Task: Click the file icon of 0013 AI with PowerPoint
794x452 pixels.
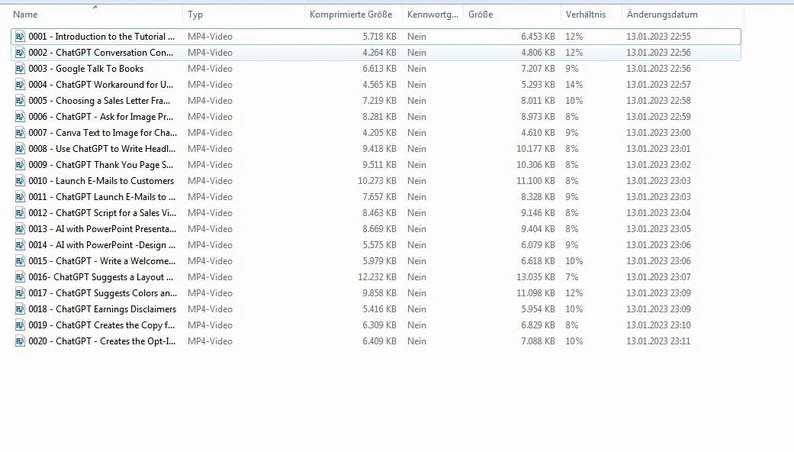Action: 19,228
